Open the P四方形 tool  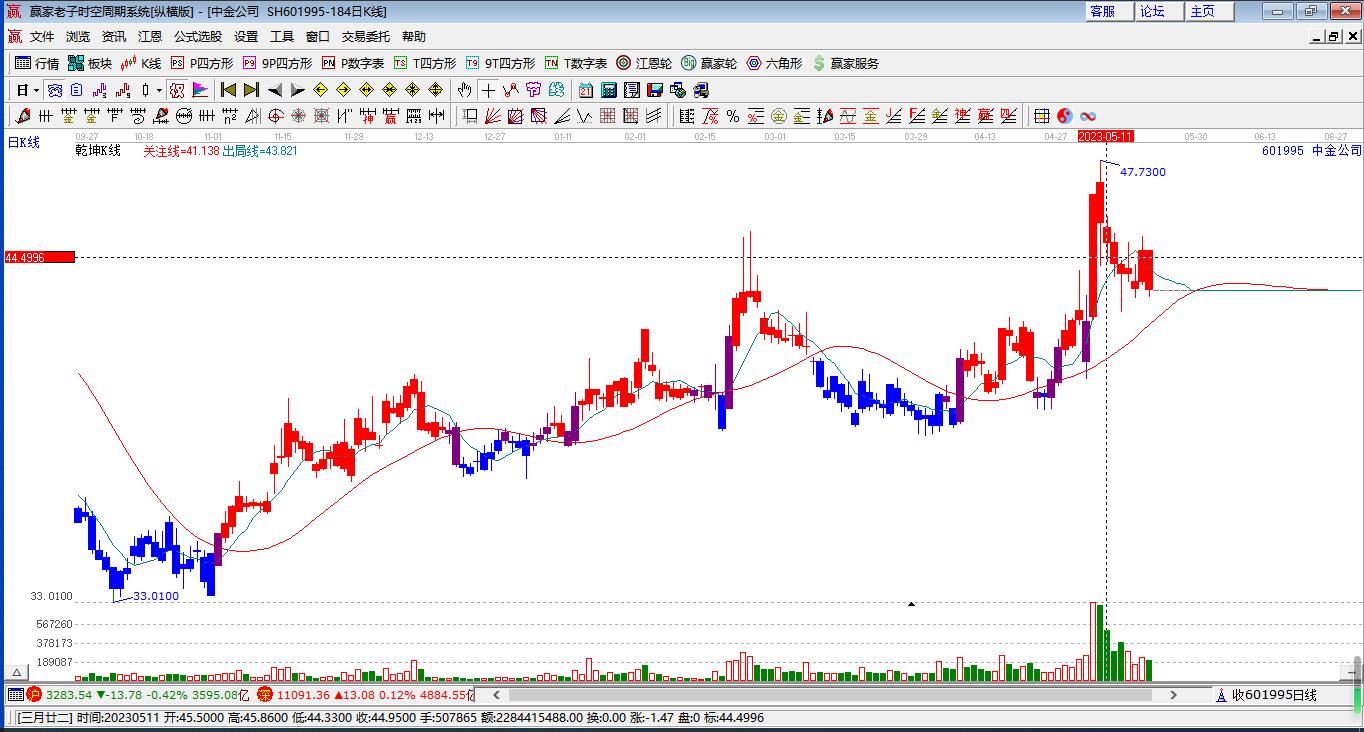[x=201, y=63]
